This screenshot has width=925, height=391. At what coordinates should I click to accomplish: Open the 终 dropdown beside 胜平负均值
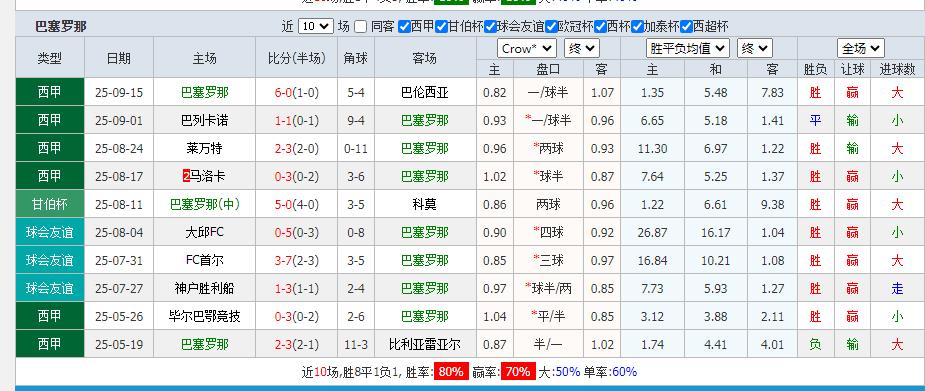755,48
